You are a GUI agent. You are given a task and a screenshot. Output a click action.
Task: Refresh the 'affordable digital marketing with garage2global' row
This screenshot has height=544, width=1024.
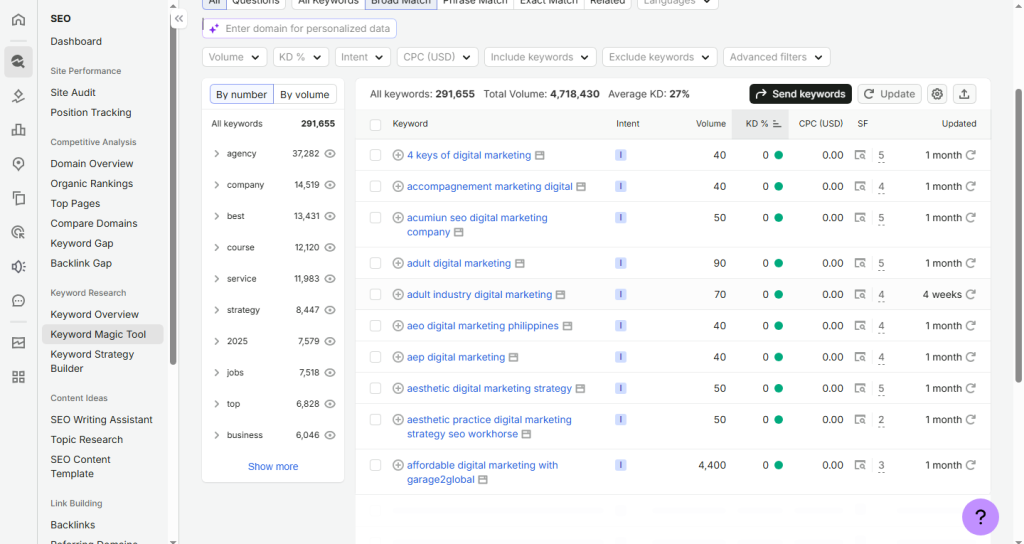pyautogui.click(x=971, y=465)
